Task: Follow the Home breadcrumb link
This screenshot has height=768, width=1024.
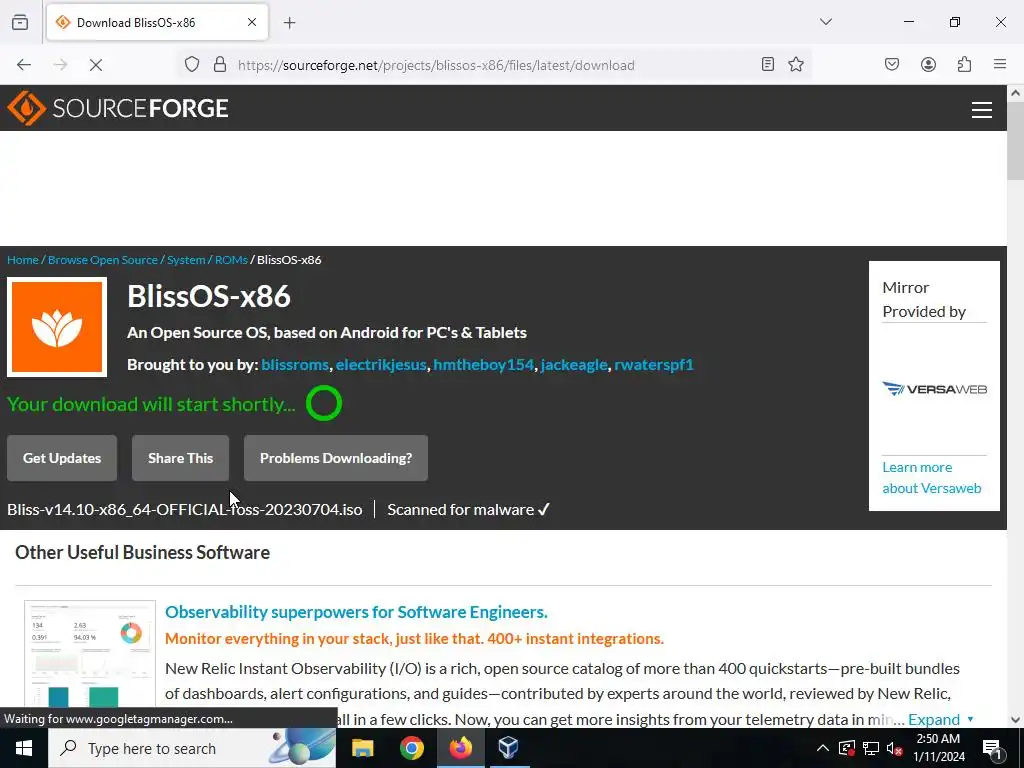Action: click(23, 260)
